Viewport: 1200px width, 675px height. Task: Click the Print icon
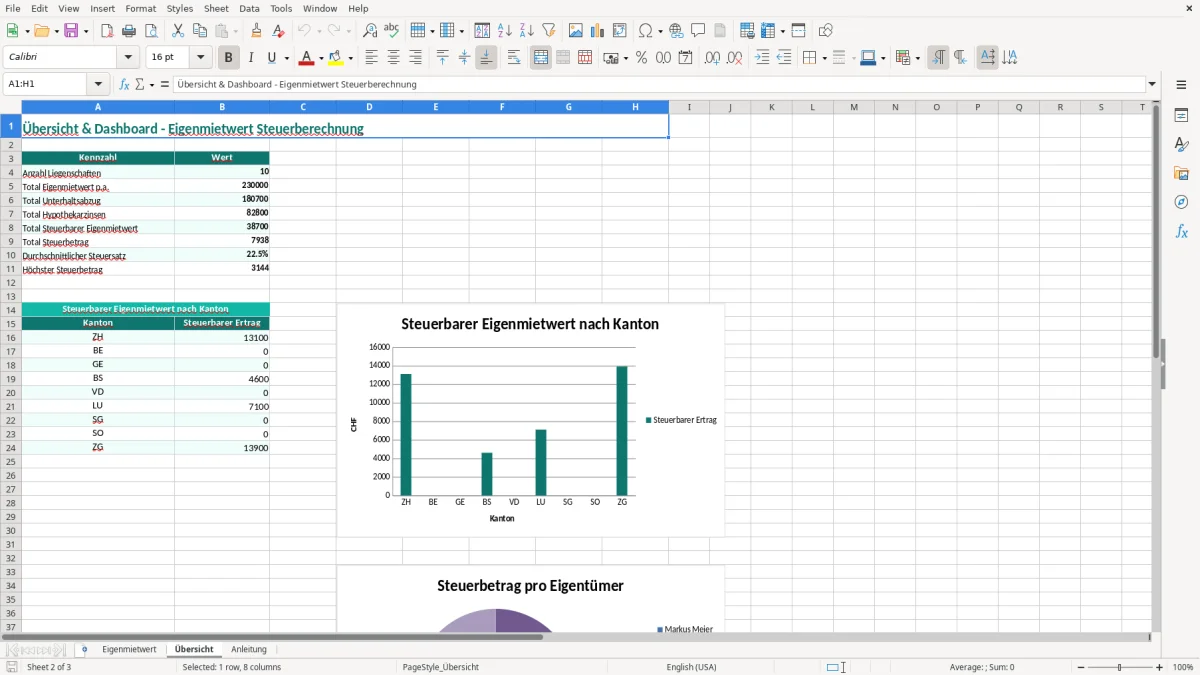pyautogui.click(x=129, y=31)
